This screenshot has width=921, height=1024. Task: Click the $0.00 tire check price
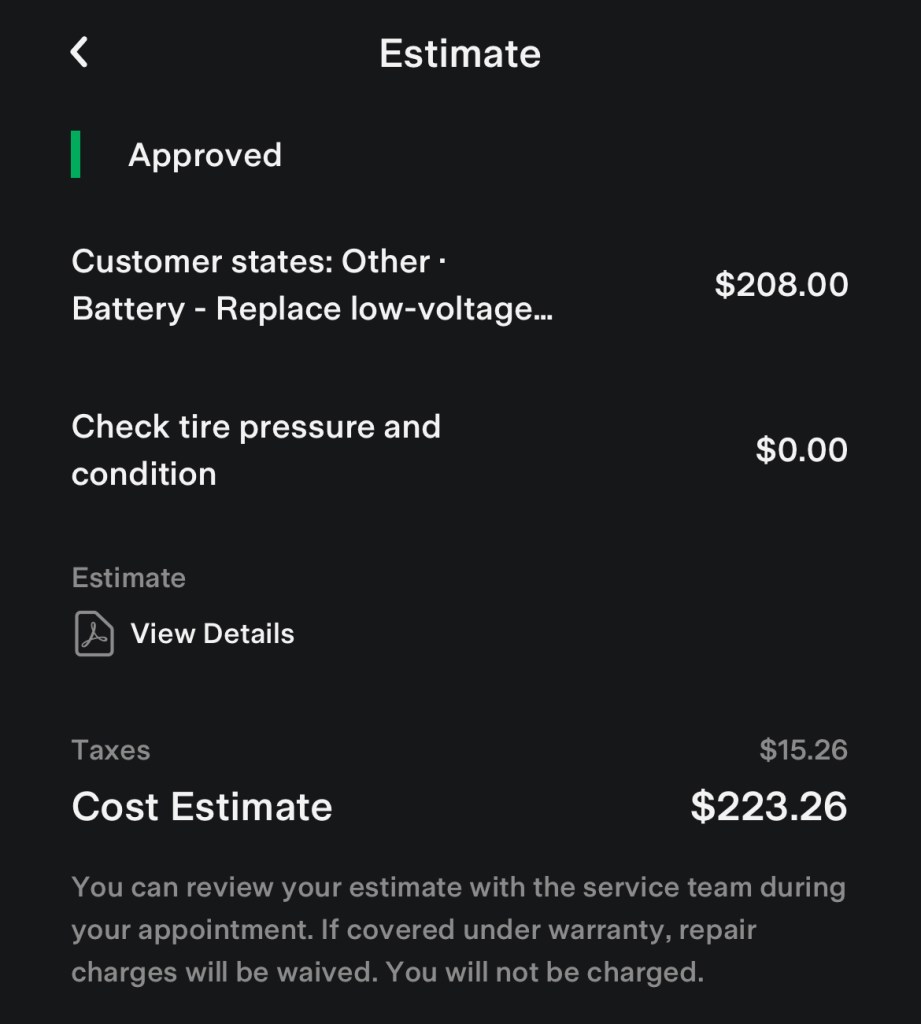[801, 450]
